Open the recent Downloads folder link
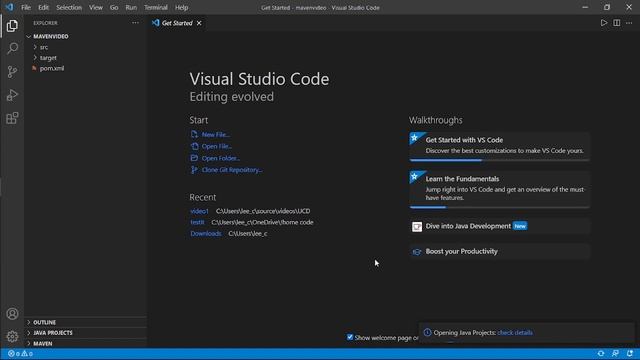 [x=206, y=233]
